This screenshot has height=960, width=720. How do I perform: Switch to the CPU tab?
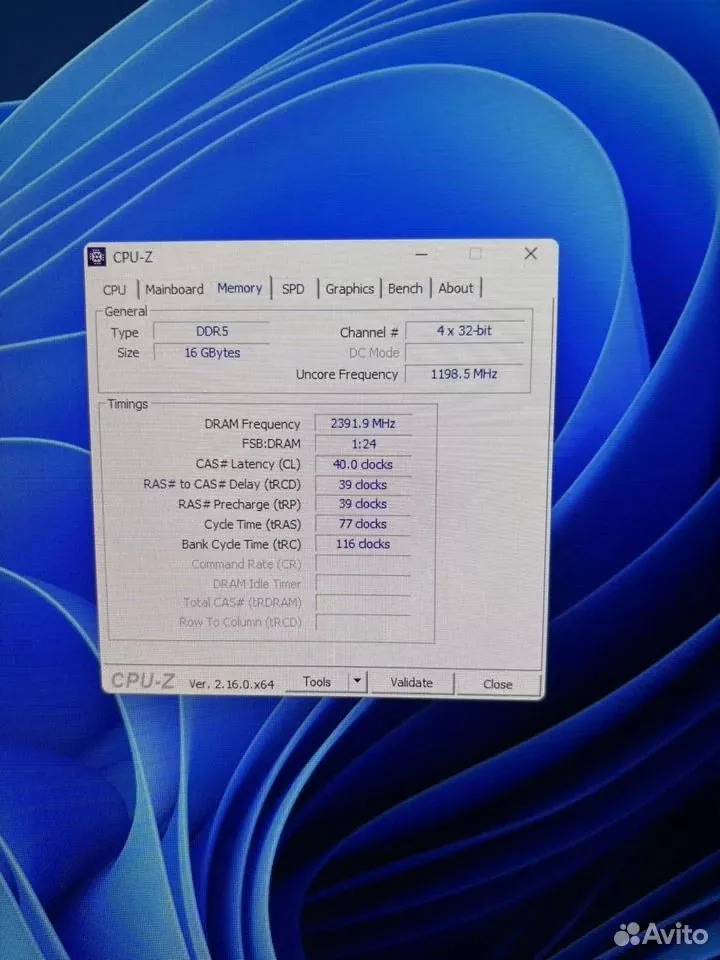114,290
